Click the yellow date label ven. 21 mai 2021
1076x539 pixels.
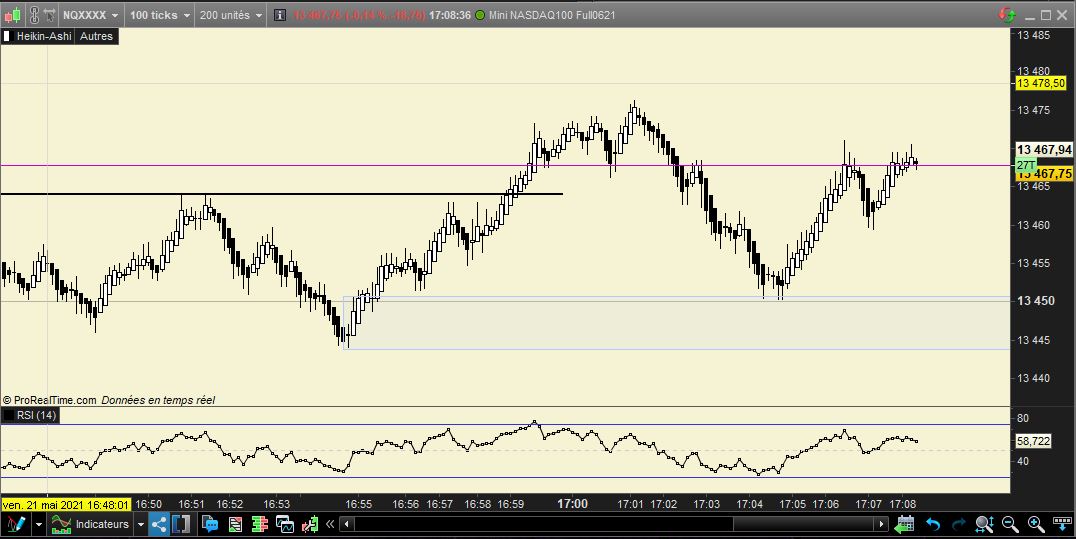coord(66,505)
